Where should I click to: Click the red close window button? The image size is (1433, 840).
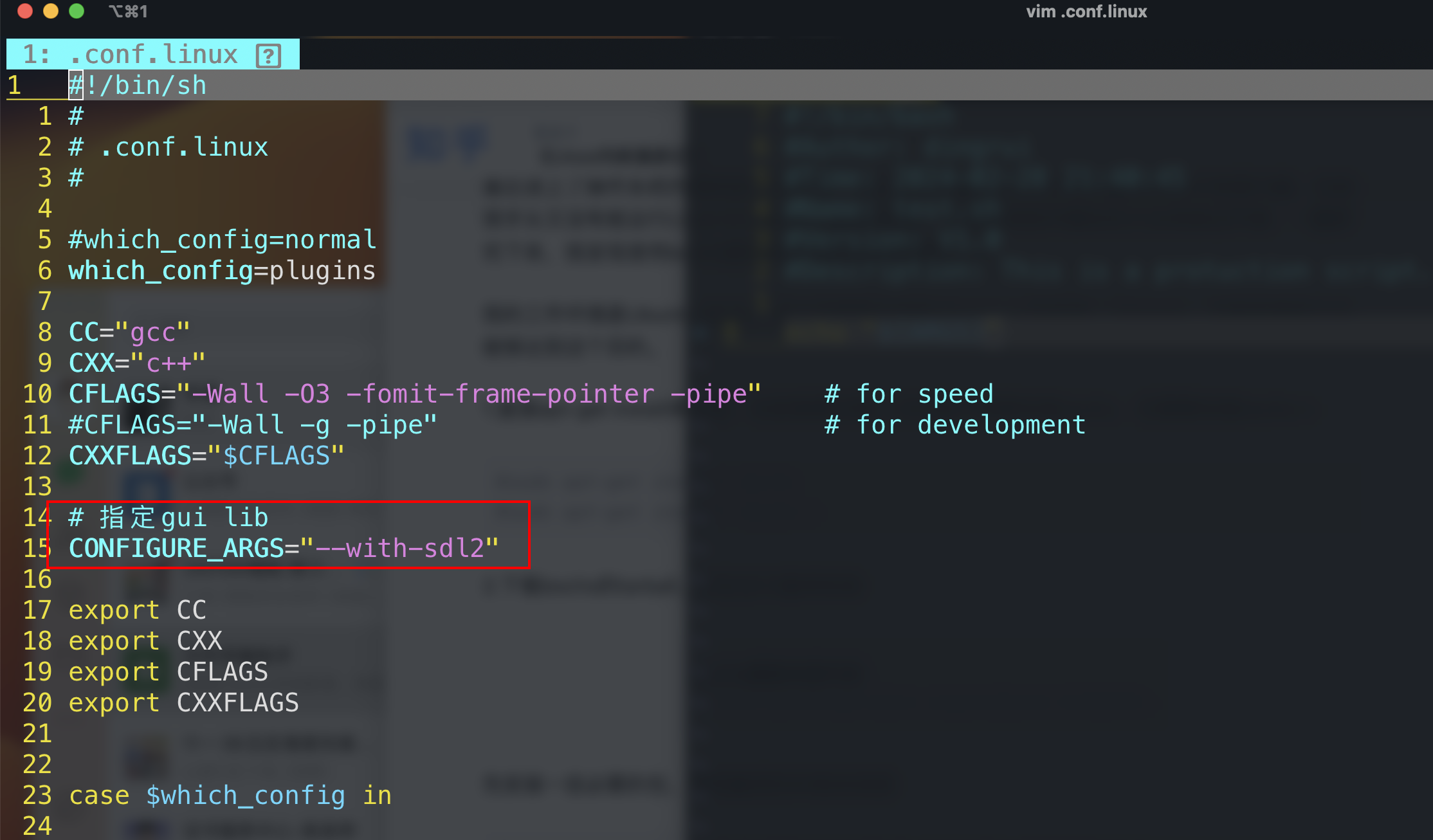[x=25, y=11]
